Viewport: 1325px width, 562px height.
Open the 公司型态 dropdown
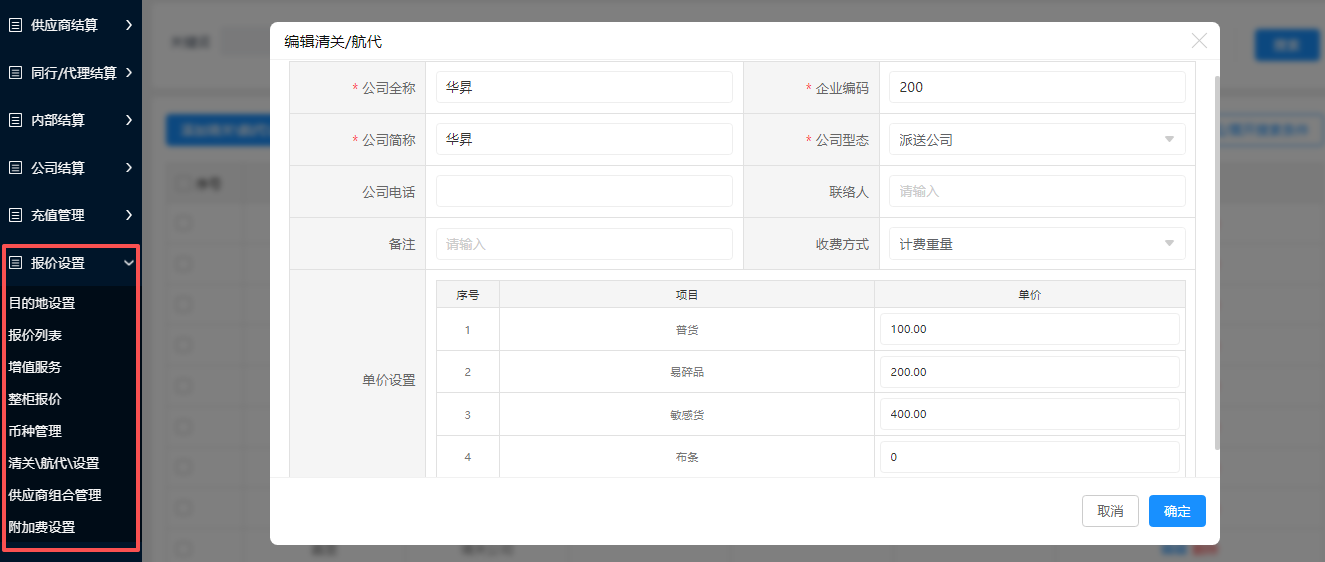(1036, 140)
